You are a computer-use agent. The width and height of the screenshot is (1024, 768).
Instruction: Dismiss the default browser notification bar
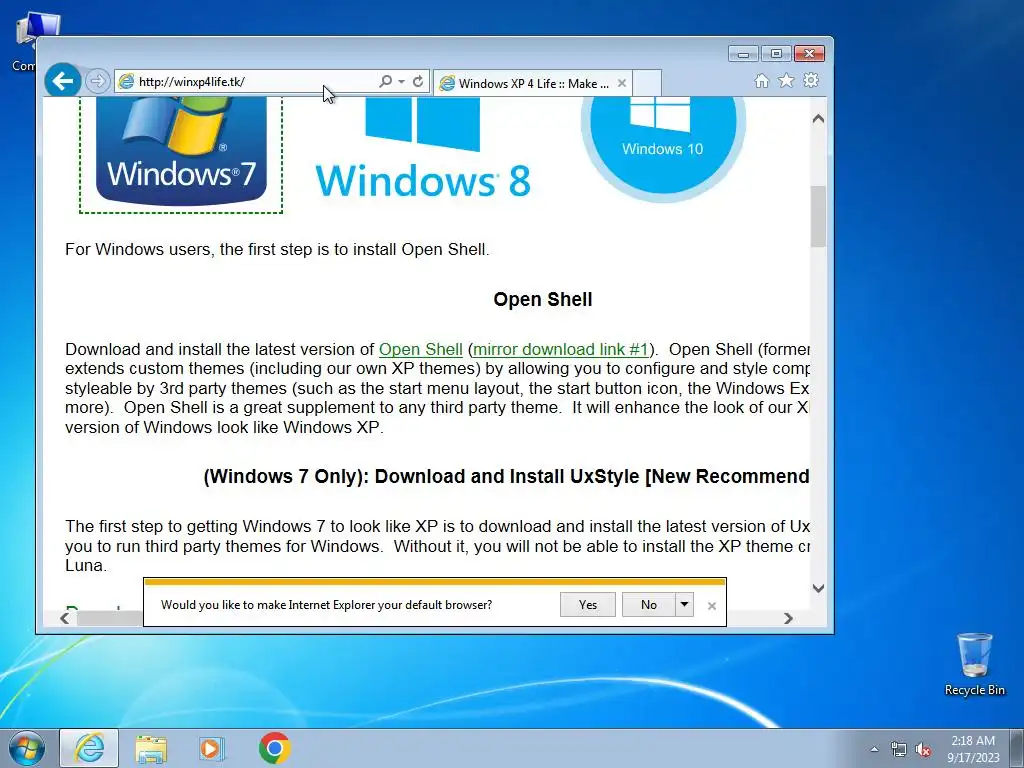[712, 606]
